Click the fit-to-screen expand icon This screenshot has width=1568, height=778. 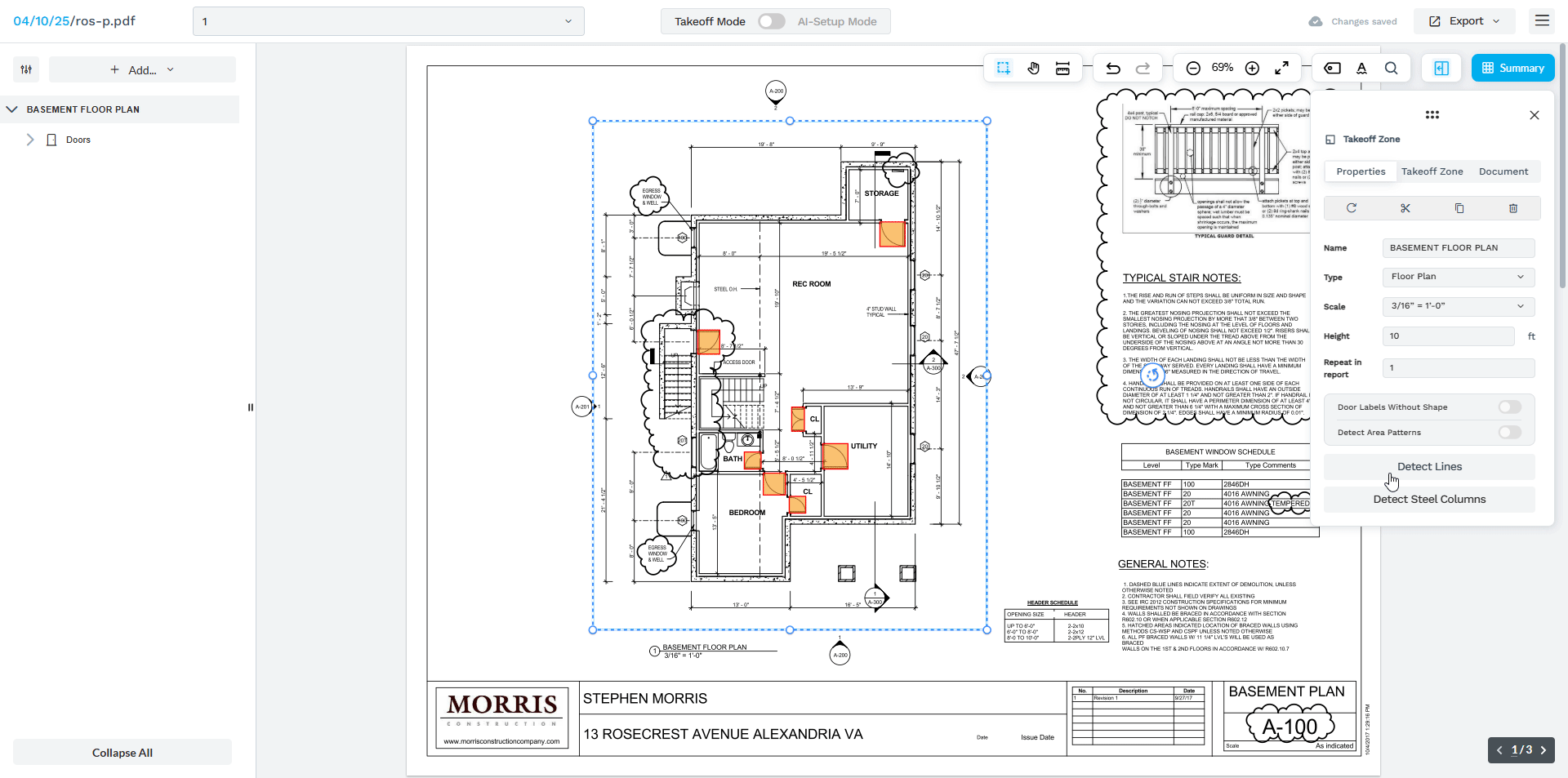1282,68
